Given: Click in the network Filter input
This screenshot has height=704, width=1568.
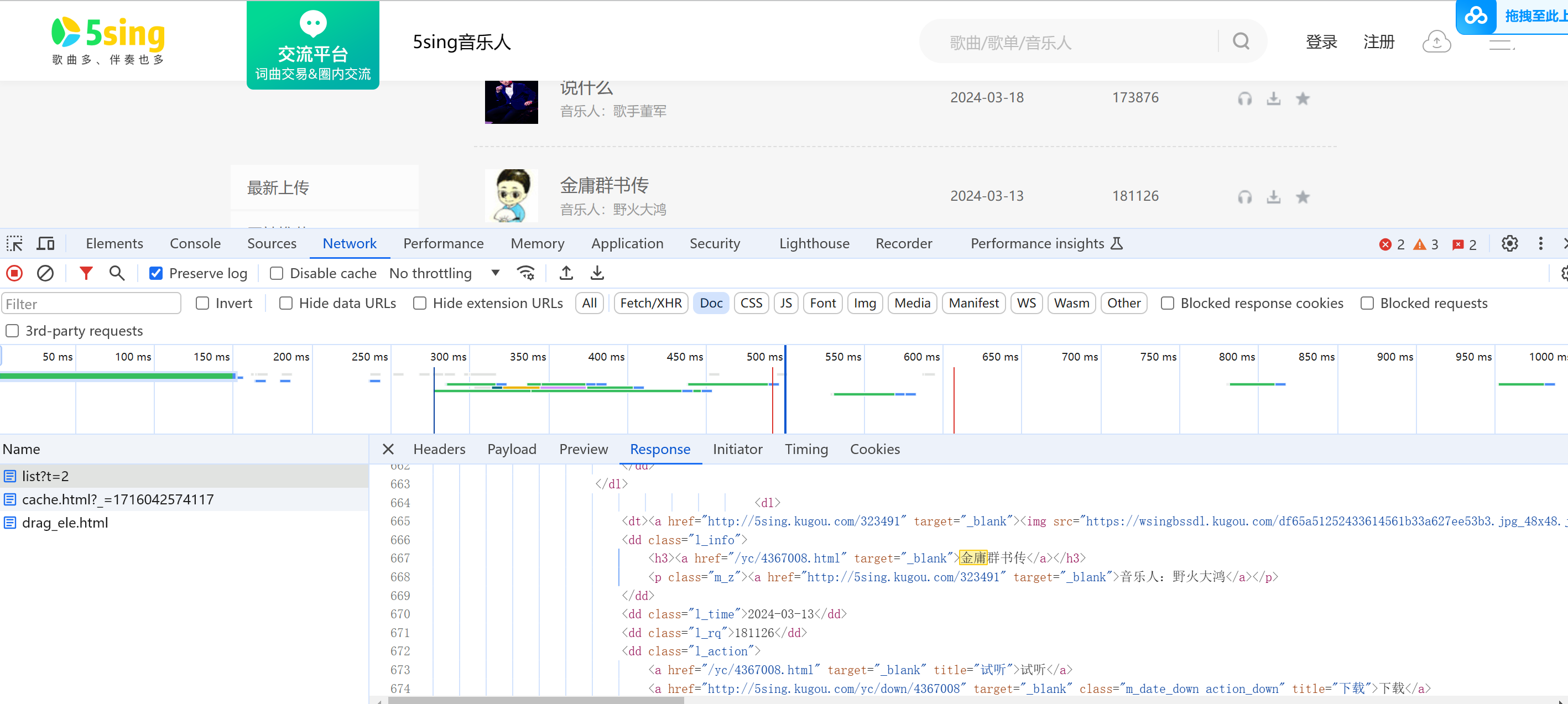Looking at the screenshot, I should (91, 303).
